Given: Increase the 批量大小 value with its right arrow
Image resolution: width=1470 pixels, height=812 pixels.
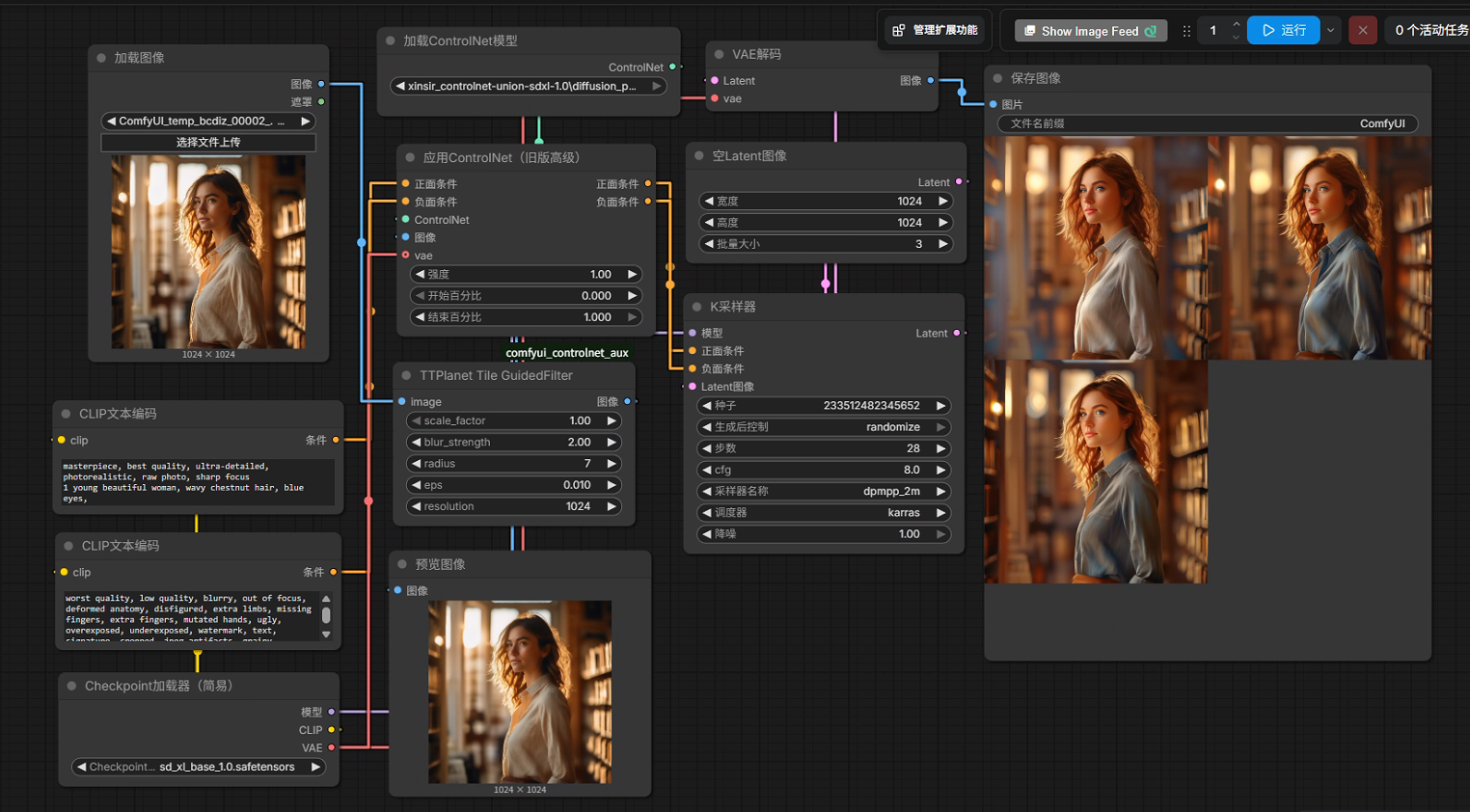Looking at the screenshot, I should [942, 244].
